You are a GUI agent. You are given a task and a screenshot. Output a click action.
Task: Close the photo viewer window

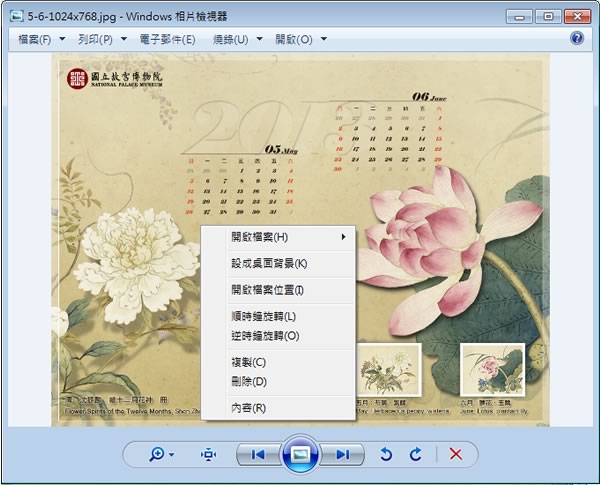tap(577, 16)
